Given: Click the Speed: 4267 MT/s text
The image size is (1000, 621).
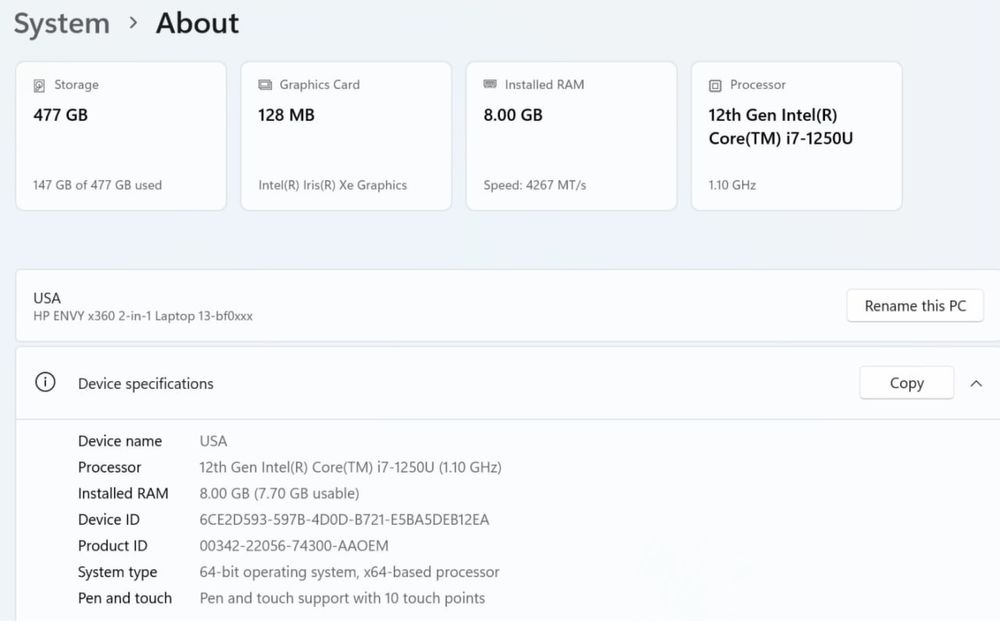Looking at the screenshot, I should [x=535, y=185].
